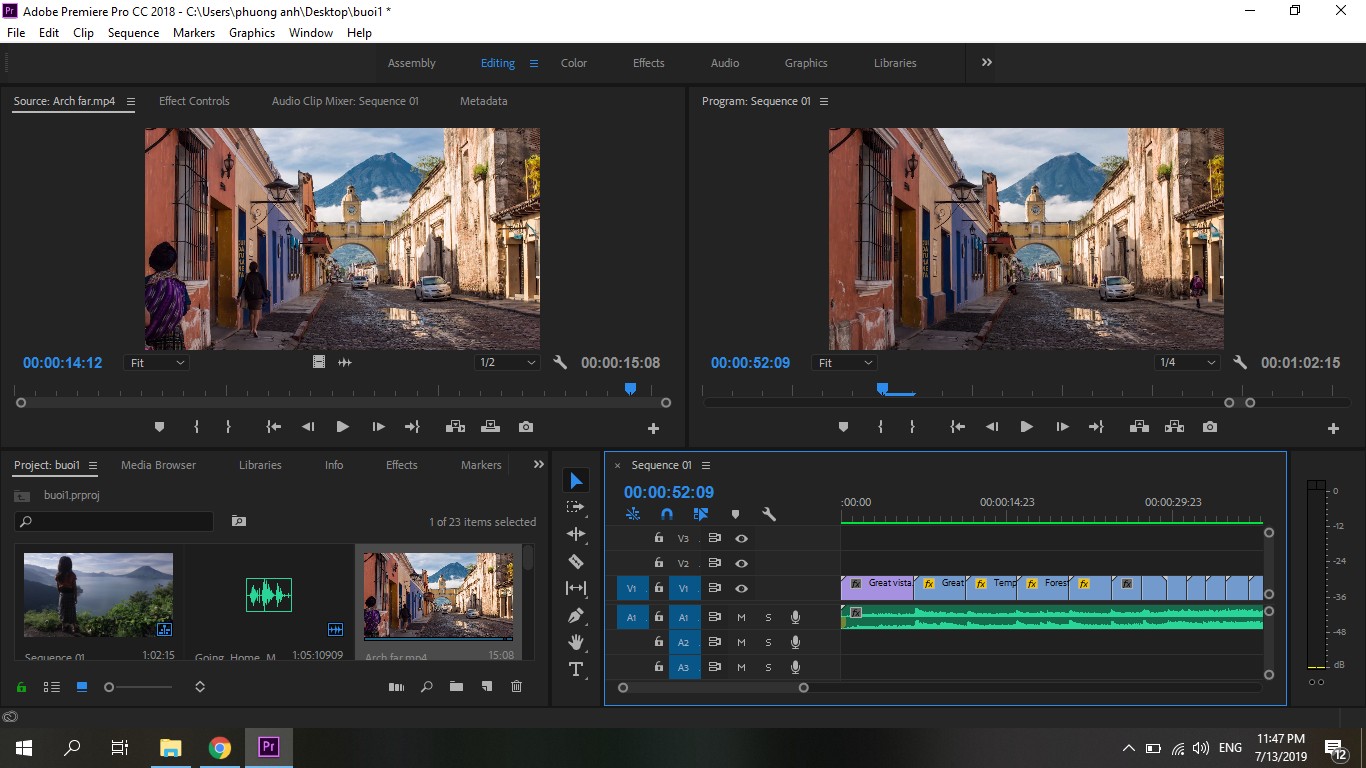Switch to the Color workspace tab
Screen dimensions: 1366x768
pos(574,63)
